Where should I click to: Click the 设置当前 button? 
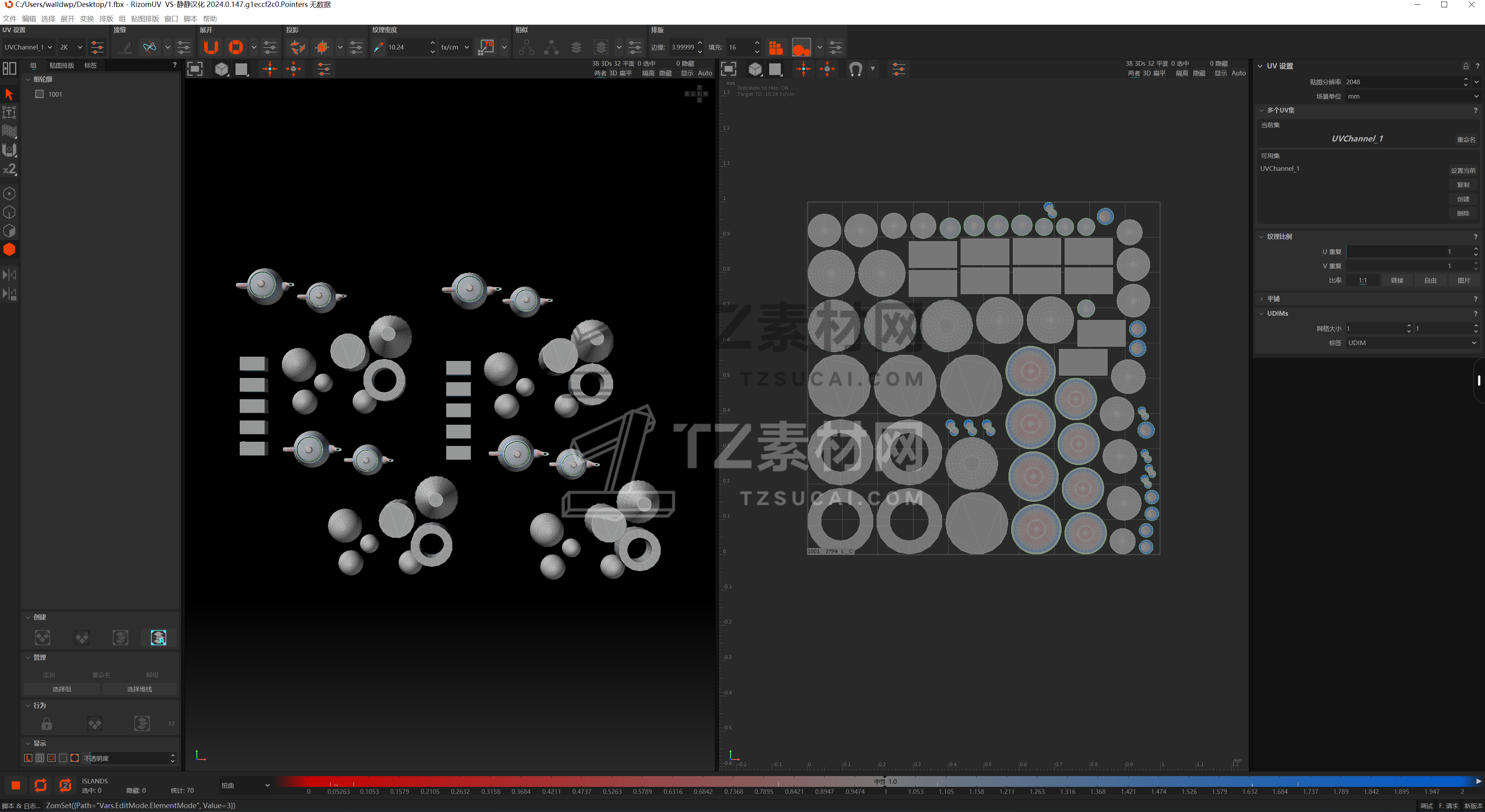point(1463,170)
